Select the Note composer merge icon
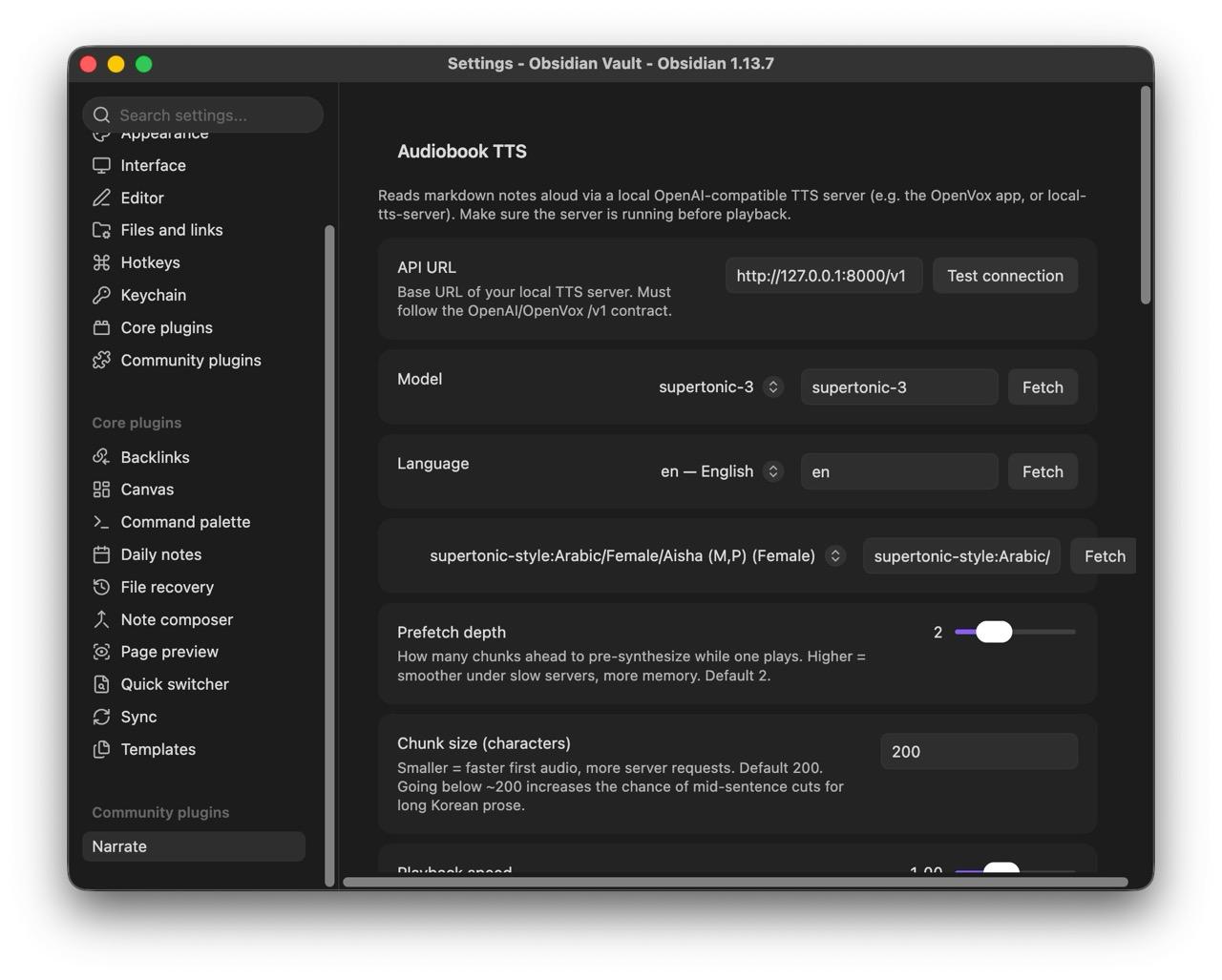The height and width of the screenshot is (980, 1222). click(101, 619)
